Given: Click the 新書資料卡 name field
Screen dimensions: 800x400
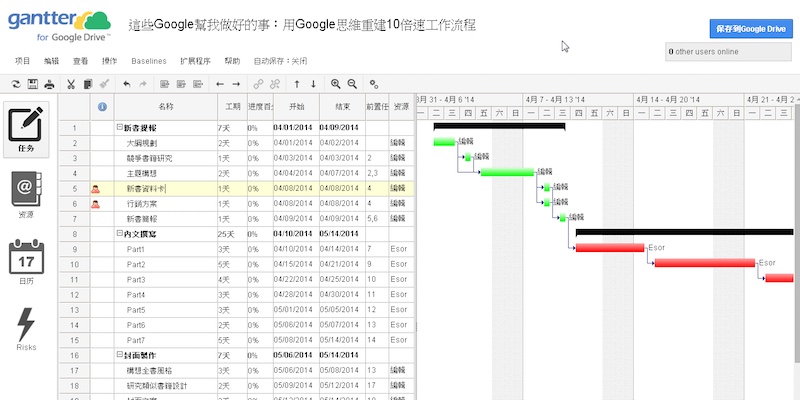Looking at the screenshot, I should point(165,189).
